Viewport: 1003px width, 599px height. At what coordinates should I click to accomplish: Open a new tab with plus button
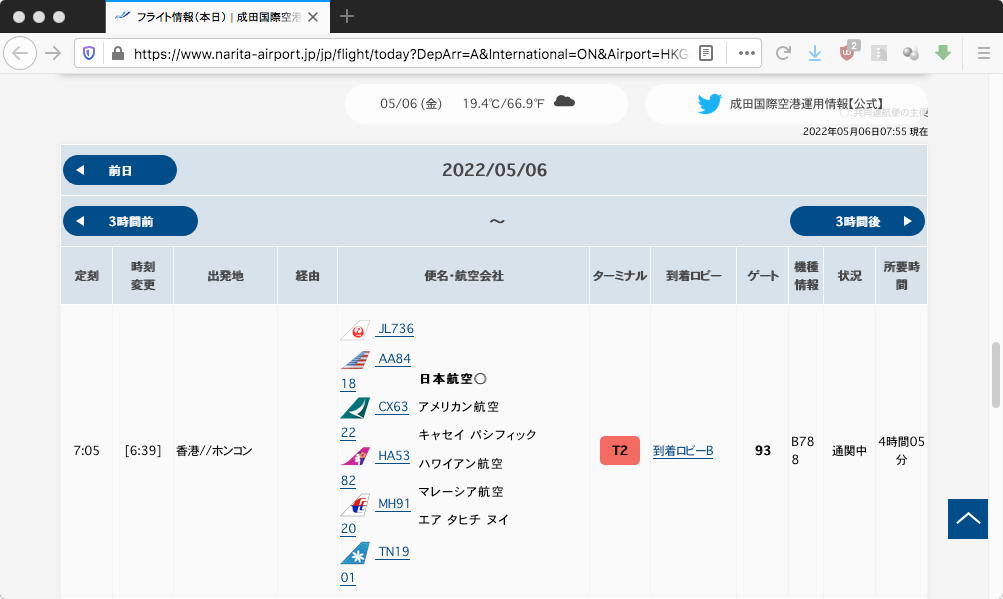coord(347,16)
